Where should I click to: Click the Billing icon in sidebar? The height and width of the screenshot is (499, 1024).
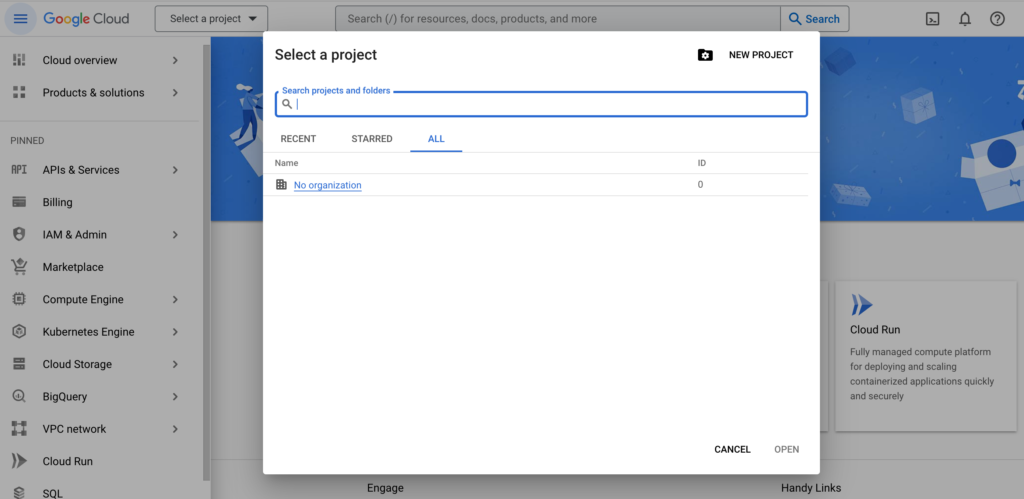19,202
